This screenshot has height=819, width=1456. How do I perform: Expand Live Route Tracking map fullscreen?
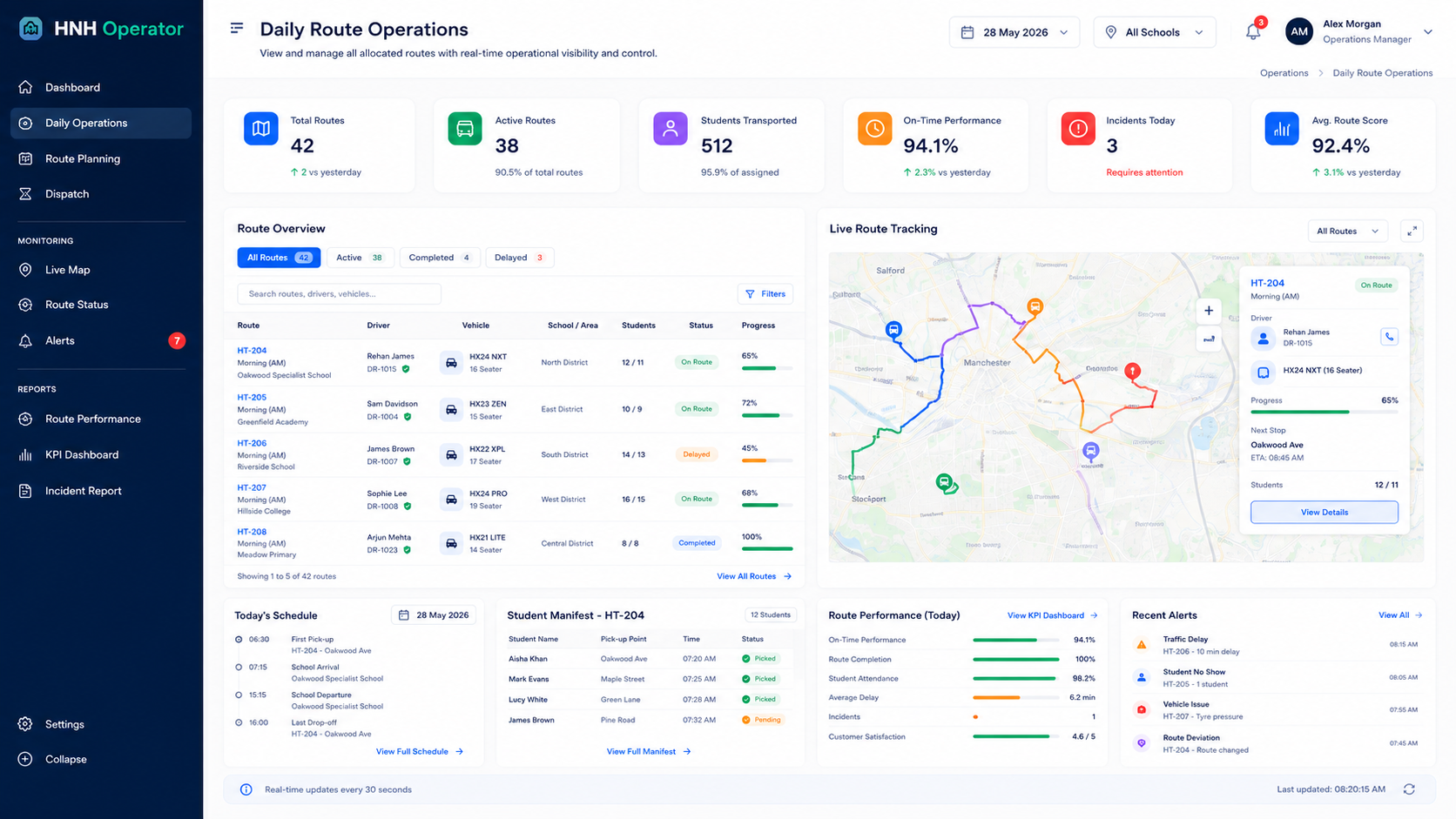click(x=1412, y=231)
